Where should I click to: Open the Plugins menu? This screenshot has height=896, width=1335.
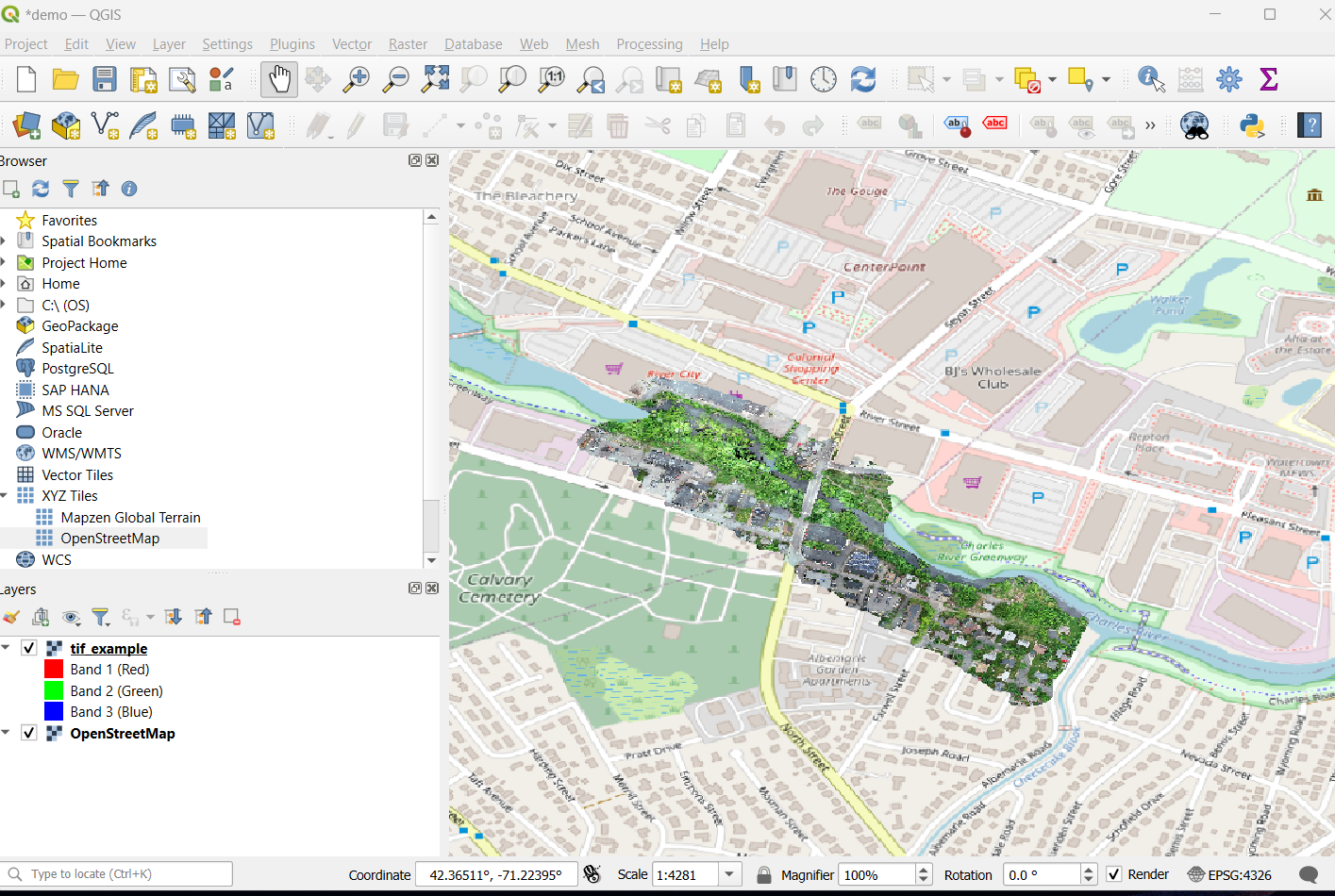(x=292, y=44)
